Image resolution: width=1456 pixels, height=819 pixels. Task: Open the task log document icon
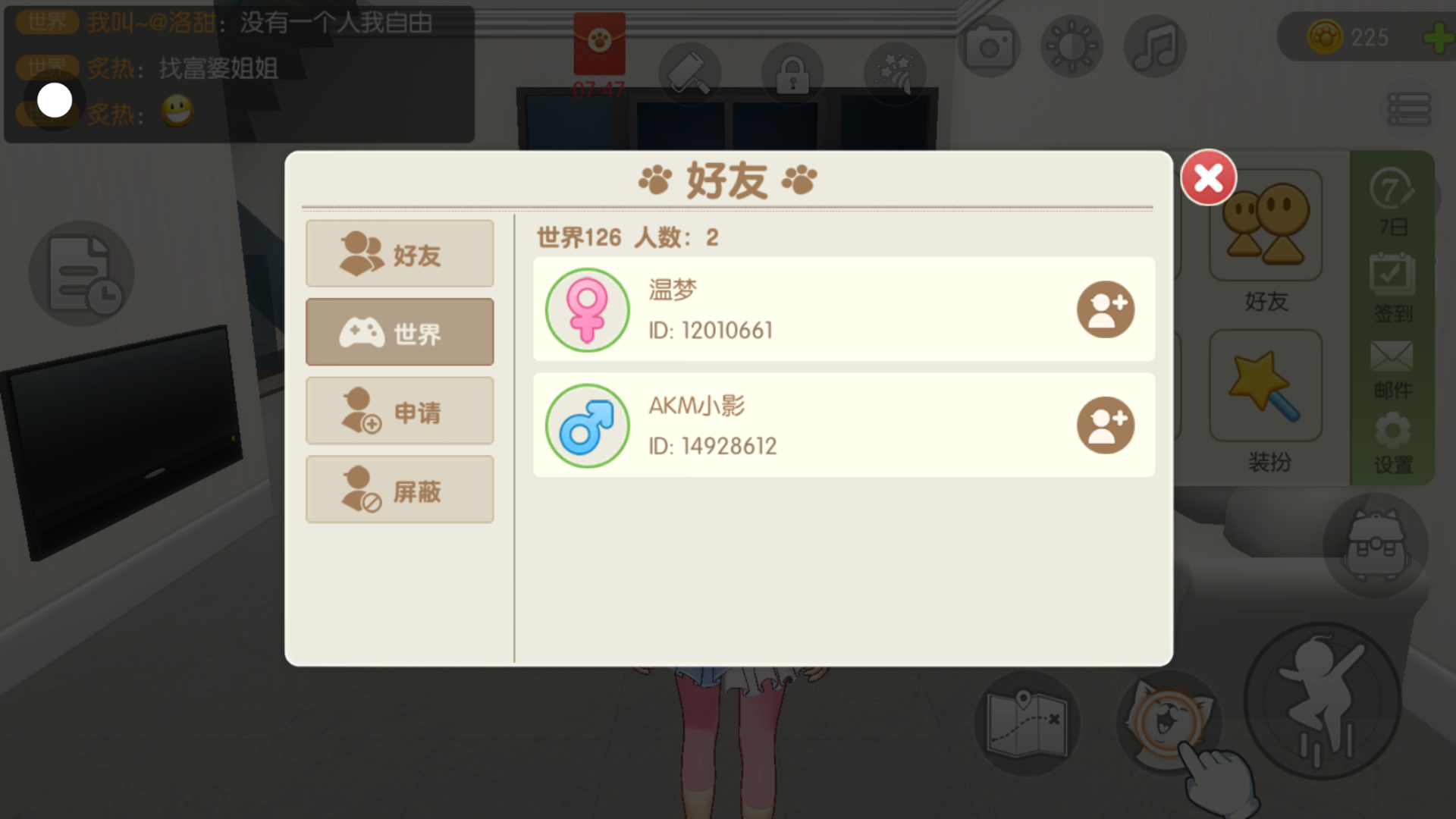click(82, 274)
